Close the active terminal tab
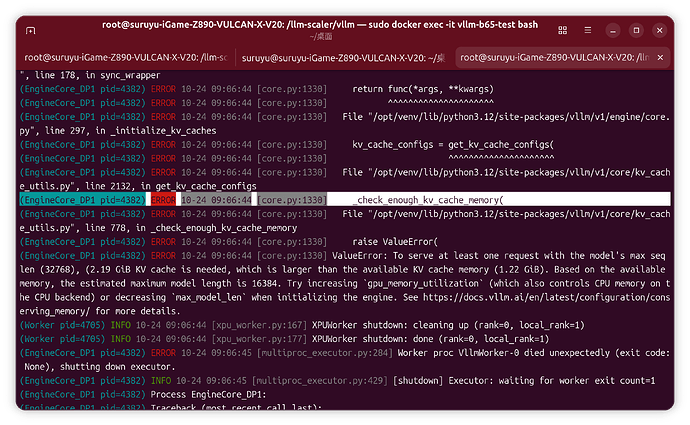 point(660,58)
